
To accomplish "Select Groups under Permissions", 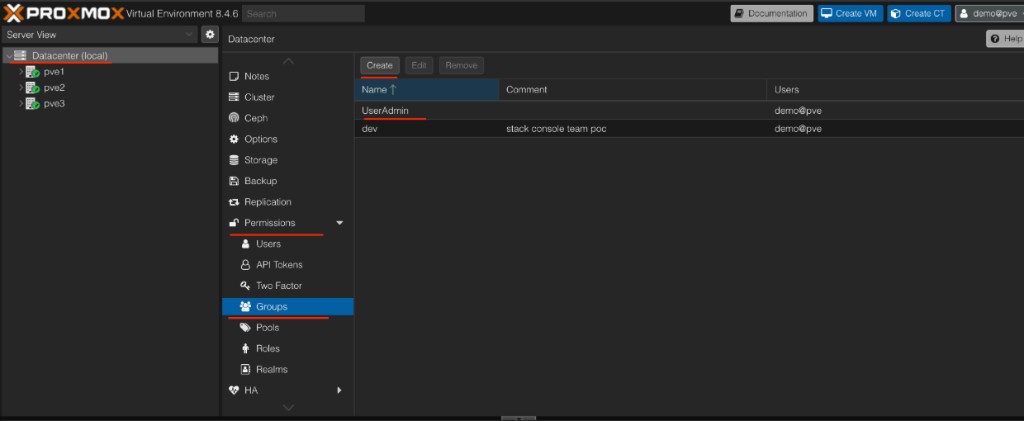I will coord(287,307).
